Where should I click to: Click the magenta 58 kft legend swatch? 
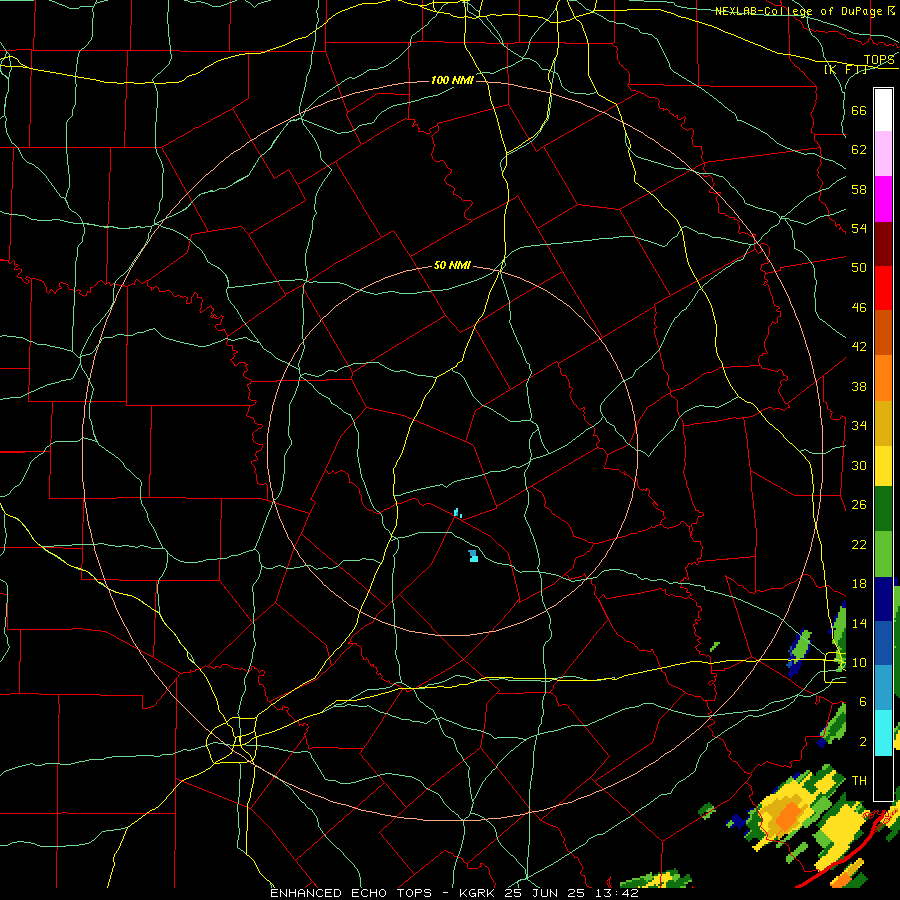coord(883,199)
